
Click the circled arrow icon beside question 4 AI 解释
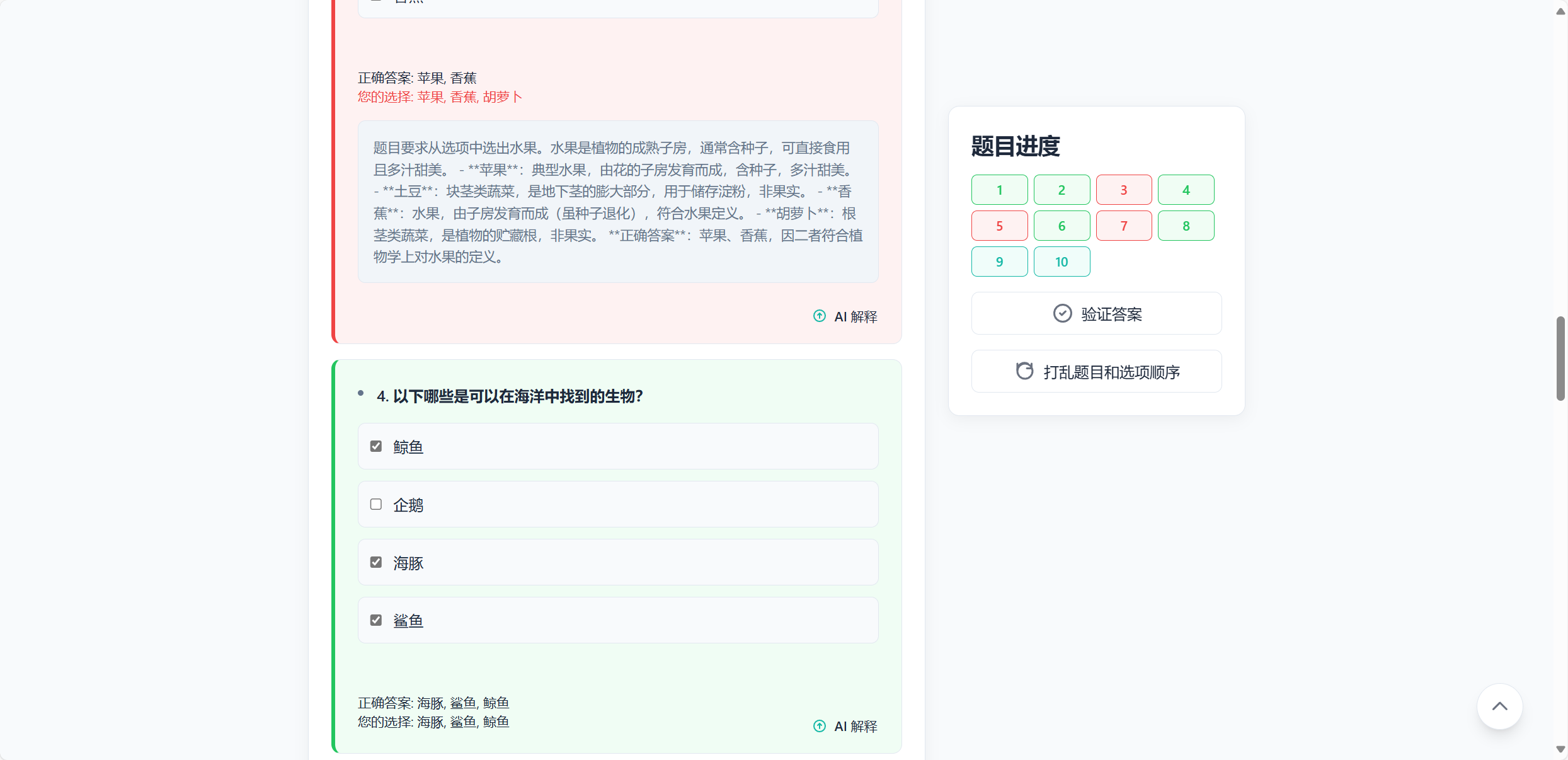(x=819, y=726)
